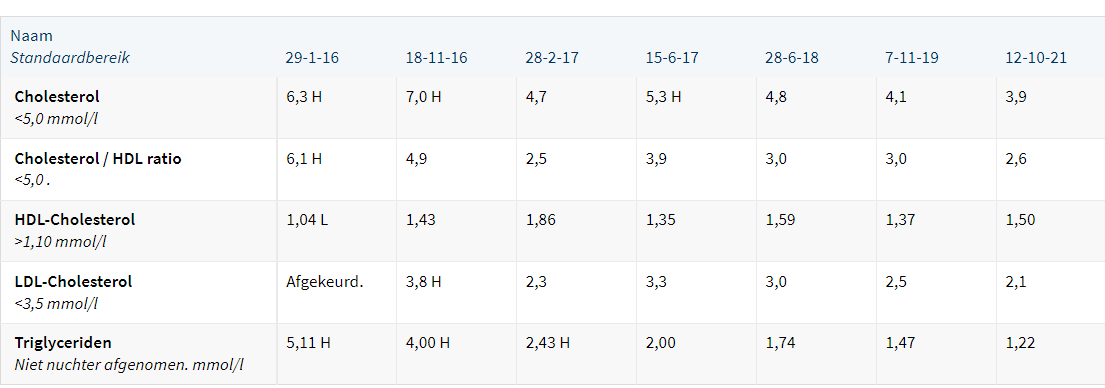Select the 5,11 H triglyceriden value
The image size is (1105, 388).
coord(308,343)
